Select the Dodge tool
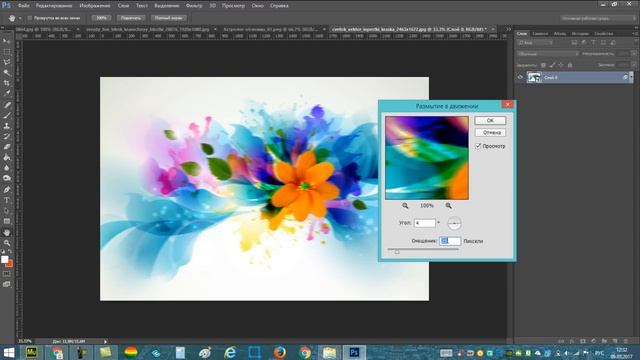 [7, 178]
